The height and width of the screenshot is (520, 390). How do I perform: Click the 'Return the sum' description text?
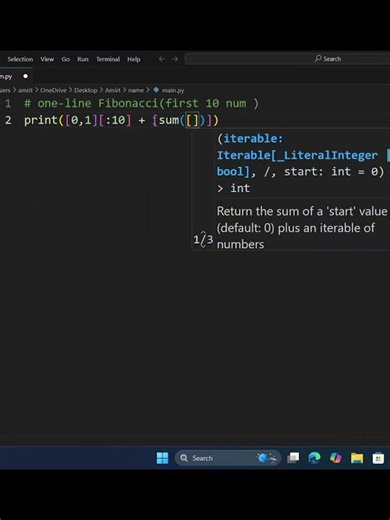click(302, 228)
